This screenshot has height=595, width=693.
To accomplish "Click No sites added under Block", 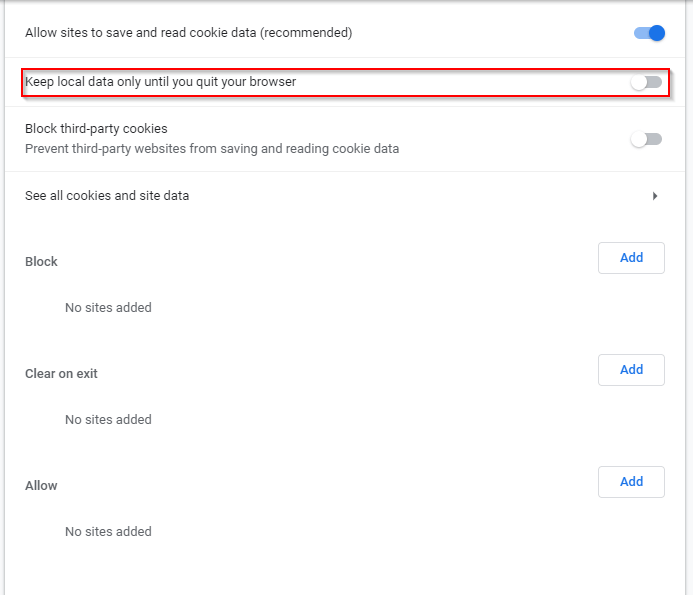I will [108, 308].
